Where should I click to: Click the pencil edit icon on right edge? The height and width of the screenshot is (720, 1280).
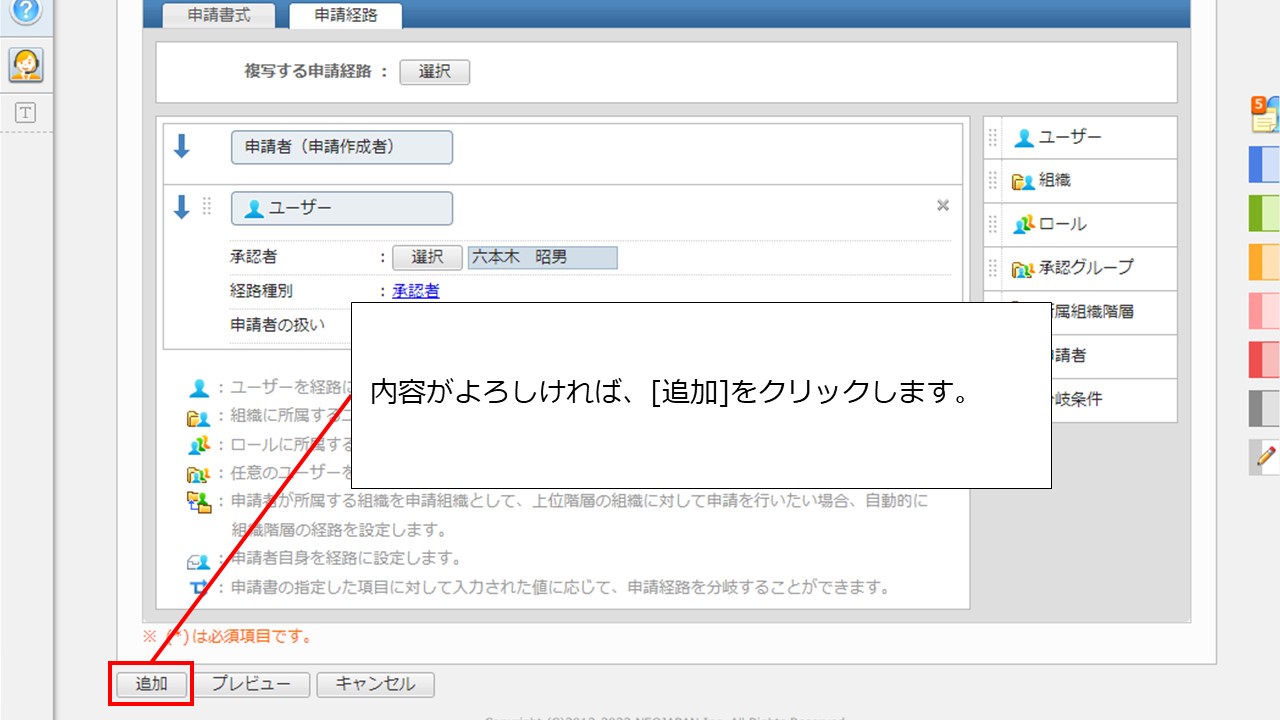tap(1265, 457)
